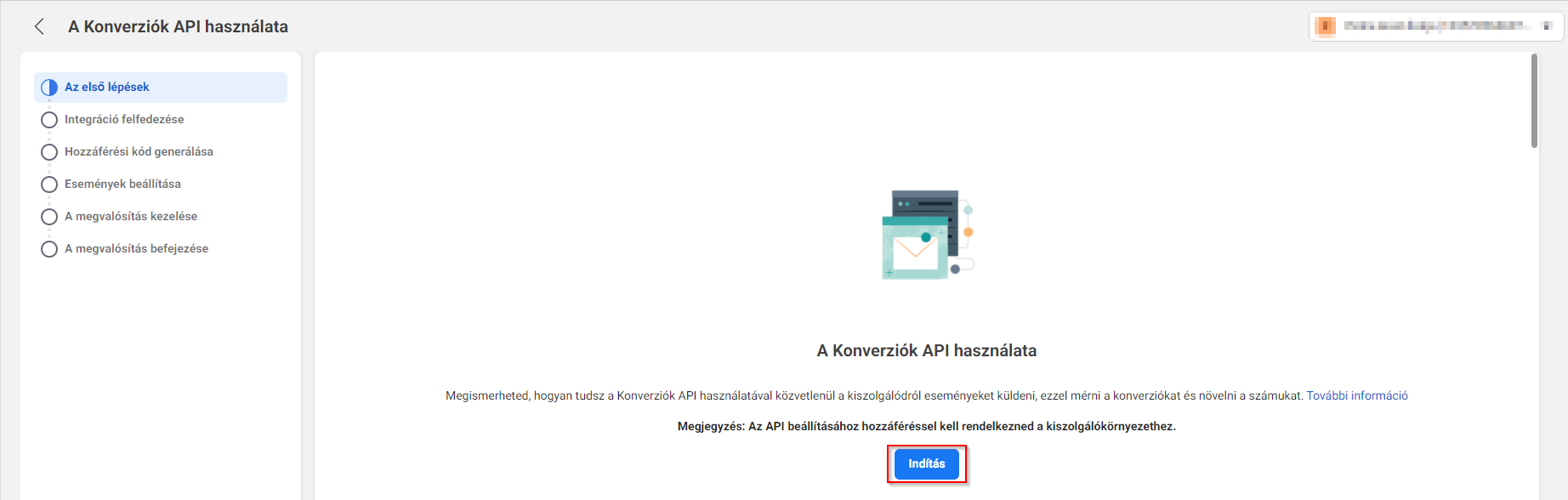1568x500 pixels.
Task: Click the circle beside Események beállítása
Action: click(49, 185)
